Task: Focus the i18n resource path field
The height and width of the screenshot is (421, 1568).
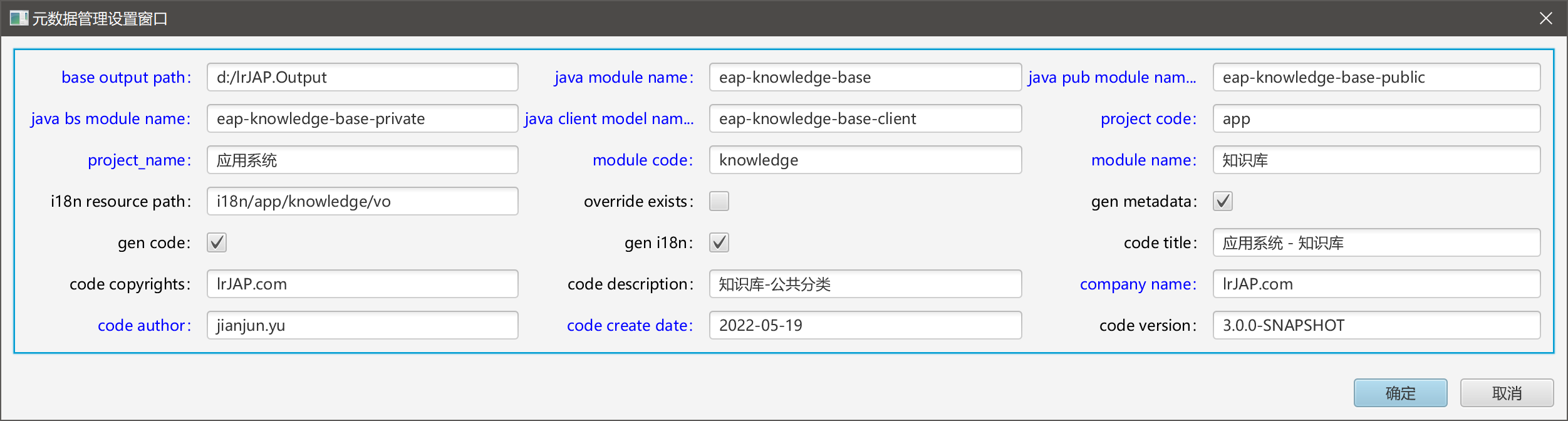Action: click(363, 201)
